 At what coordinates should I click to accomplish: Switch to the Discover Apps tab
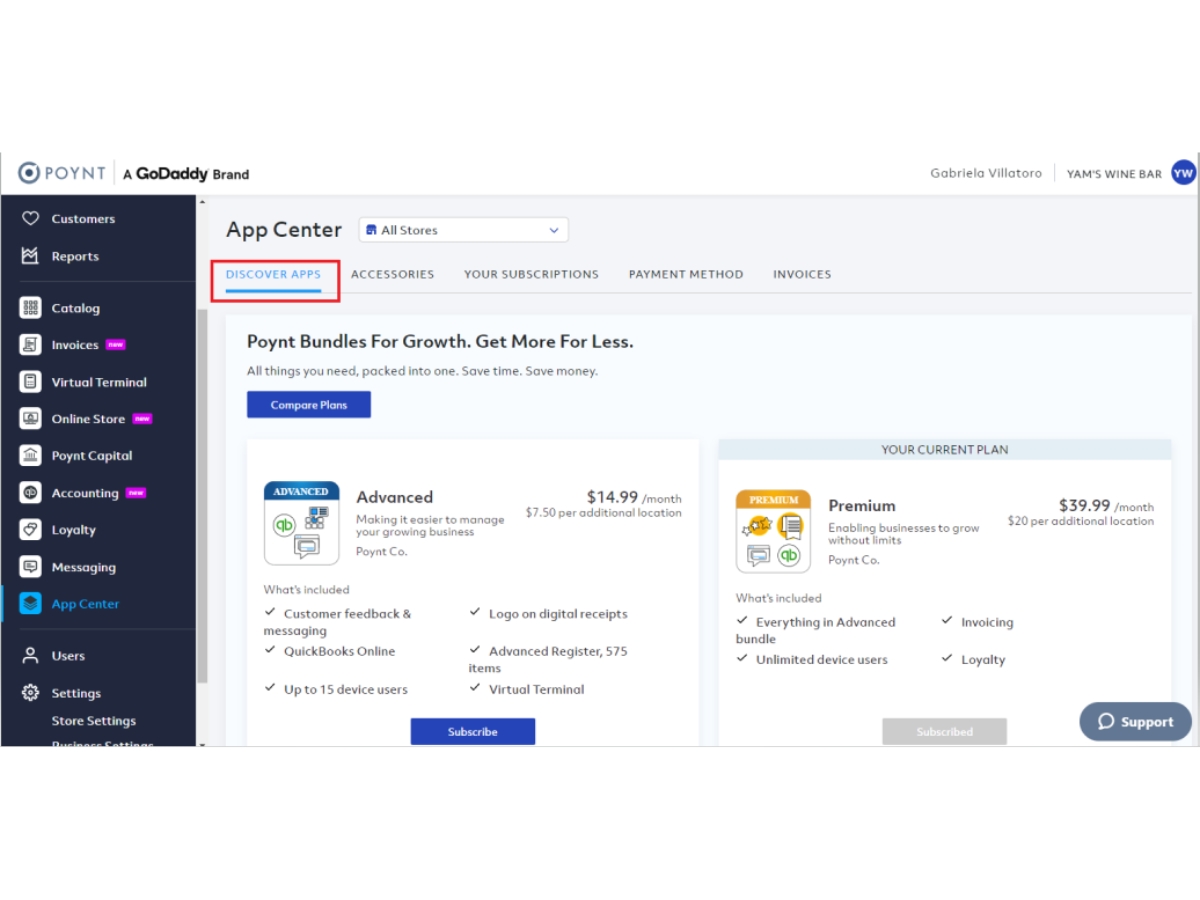coord(273,274)
